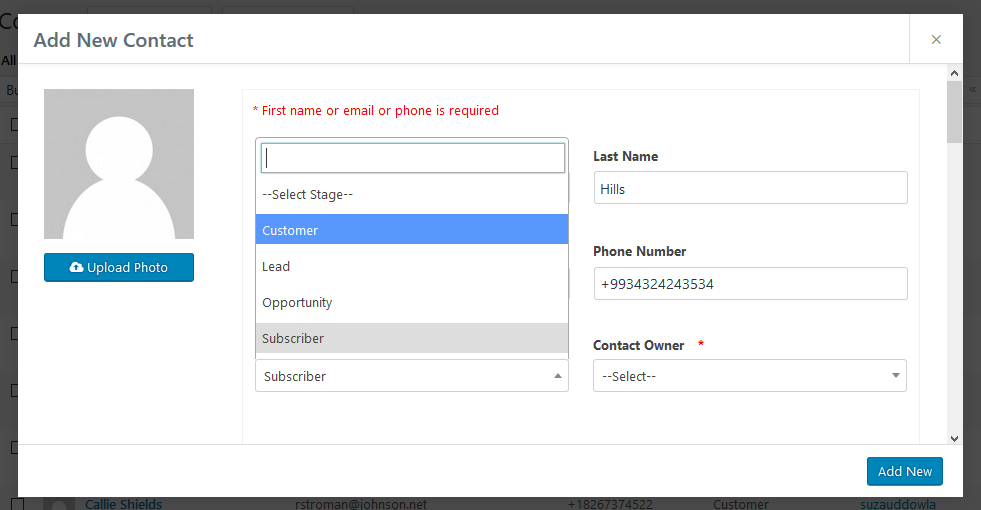This screenshot has height=510, width=981.
Task: Open the Contact Owner dropdown
Action: tap(750, 376)
